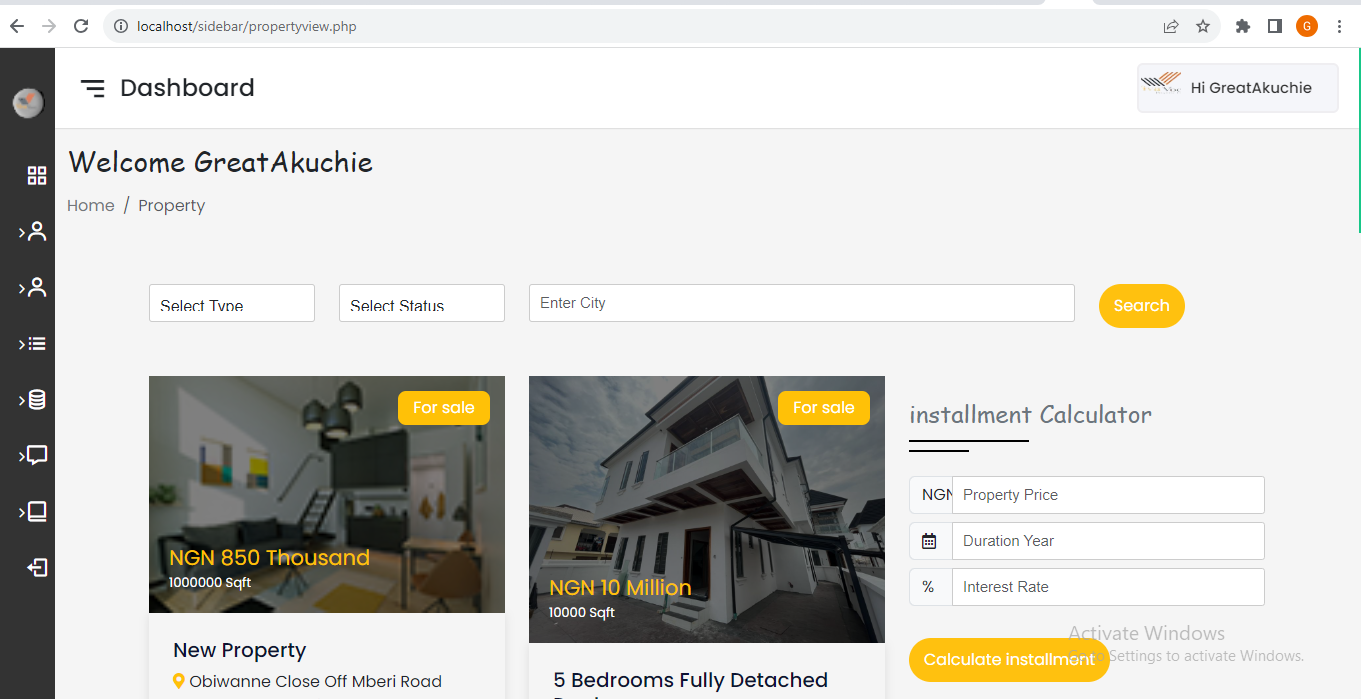The width and height of the screenshot is (1361, 699).
Task: Reload the page with the browser refresh button
Action: [81, 26]
